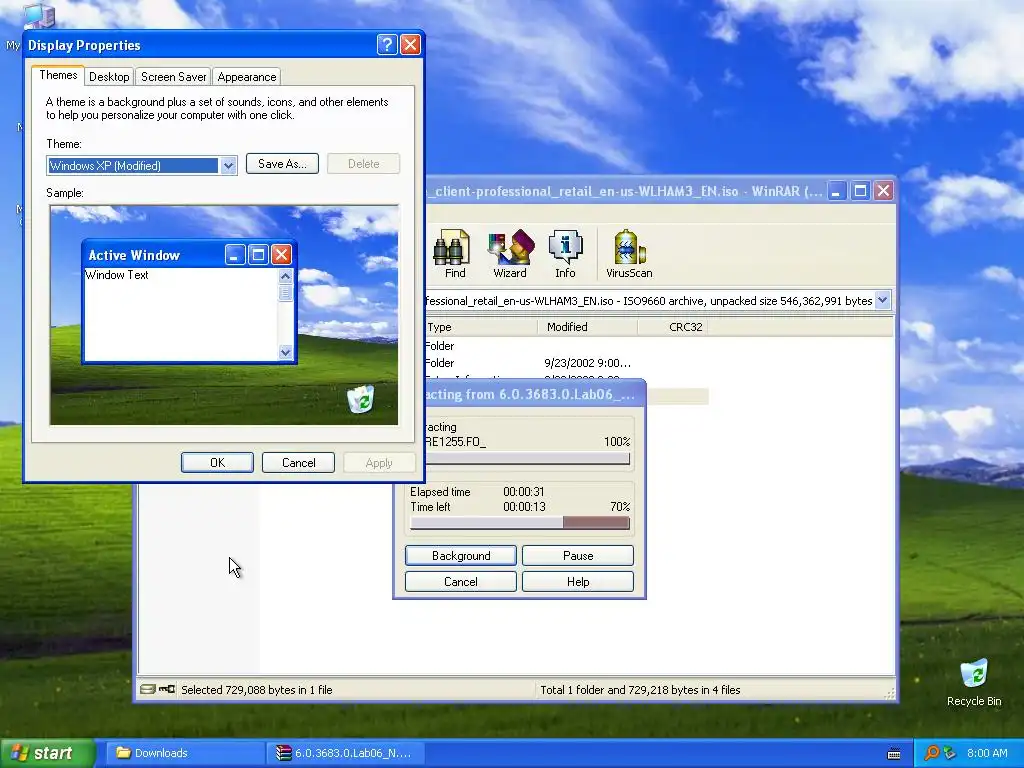The height and width of the screenshot is (768, 1024).
Task: Click the WinRAR window resize grip corner
Action: [x=889, y=695]
